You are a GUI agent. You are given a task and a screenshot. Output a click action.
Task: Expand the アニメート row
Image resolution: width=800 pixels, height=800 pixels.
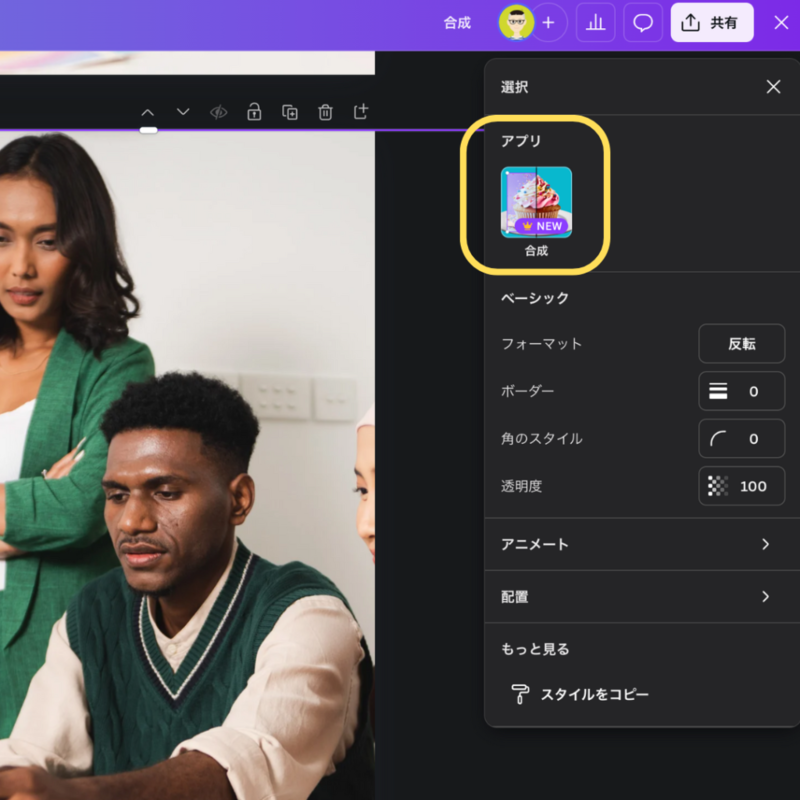point(641,544)
